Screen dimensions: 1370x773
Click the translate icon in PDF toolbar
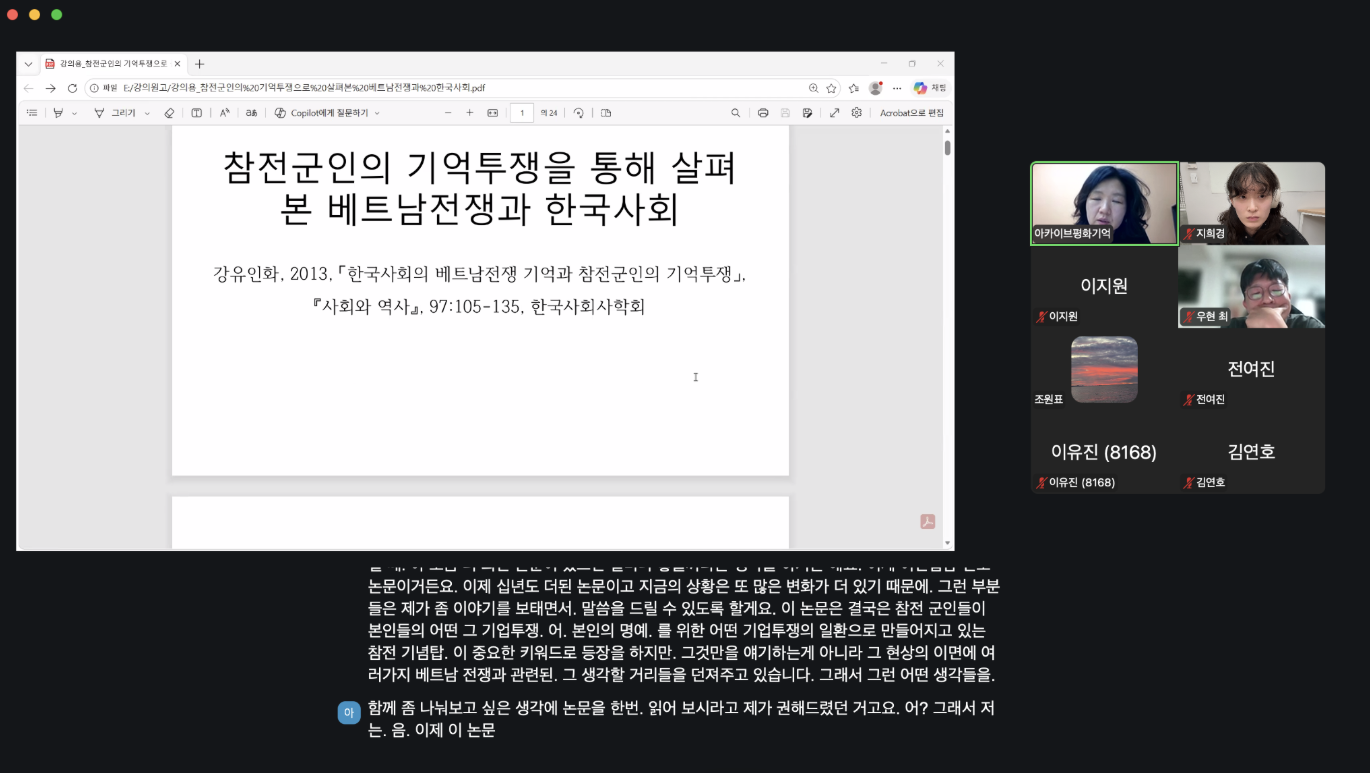pyautogui.click(x=252, y=113)
